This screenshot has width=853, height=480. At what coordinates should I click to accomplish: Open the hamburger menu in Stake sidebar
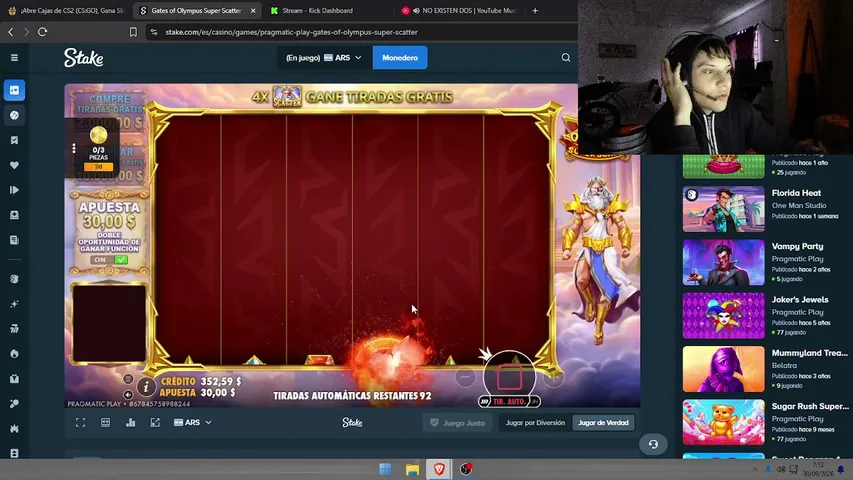tap(15, 58)
